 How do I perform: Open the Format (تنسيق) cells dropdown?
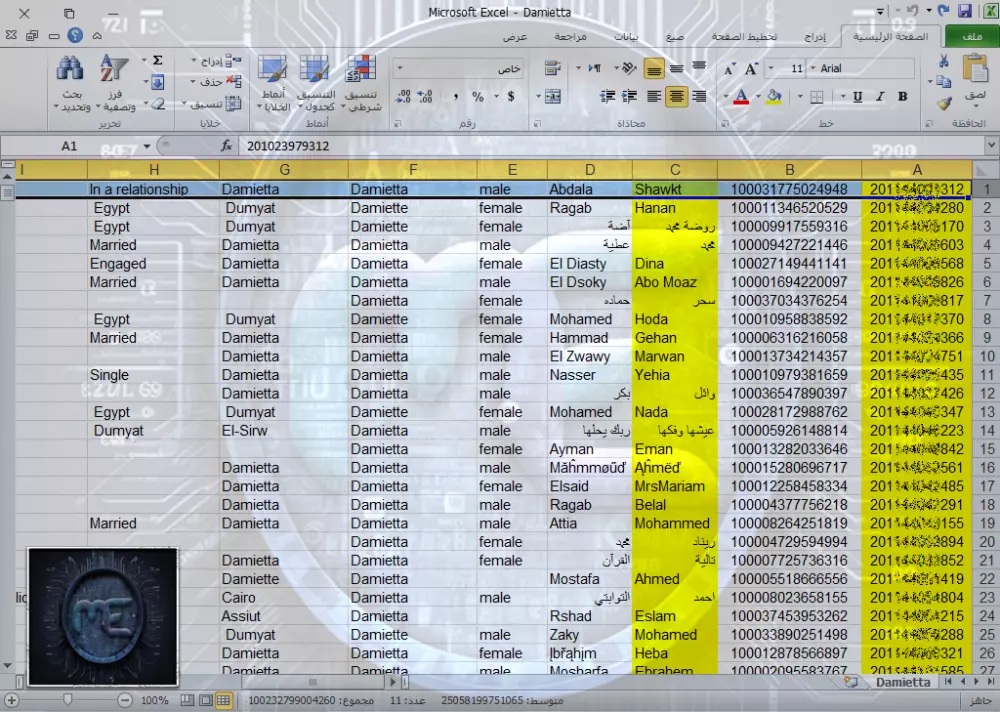[x=211, y=103]
